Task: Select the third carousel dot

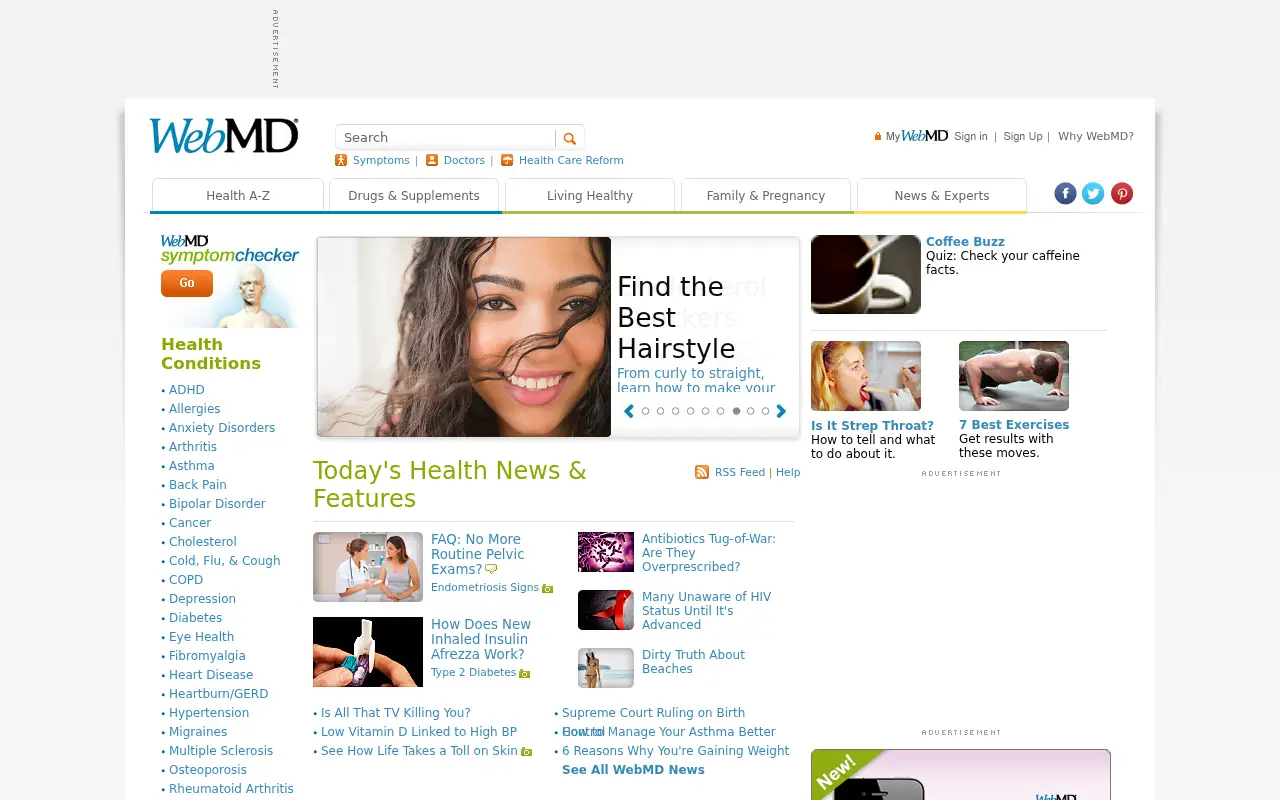Action: tap(675, 411)
